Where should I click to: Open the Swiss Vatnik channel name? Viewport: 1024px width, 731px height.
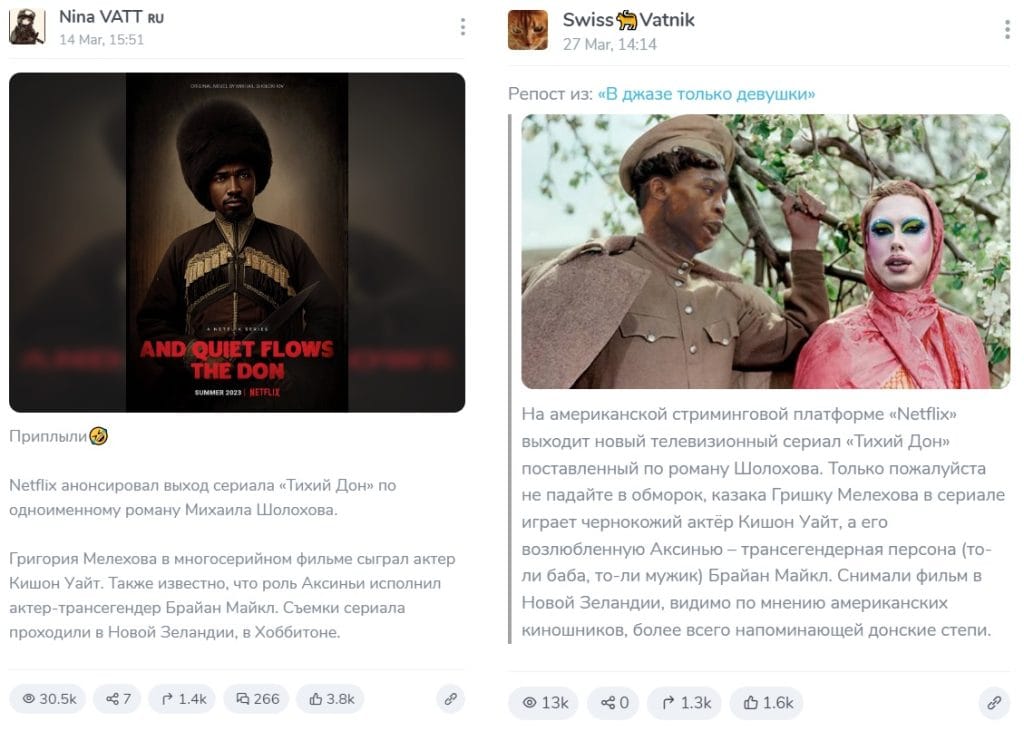point(628,20)
